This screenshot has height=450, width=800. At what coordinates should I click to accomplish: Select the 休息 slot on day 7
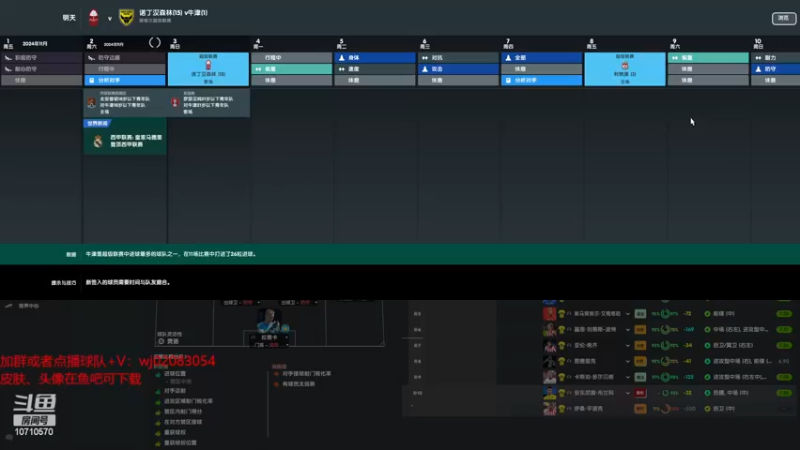pyautogui.click(x=541, y=69)
